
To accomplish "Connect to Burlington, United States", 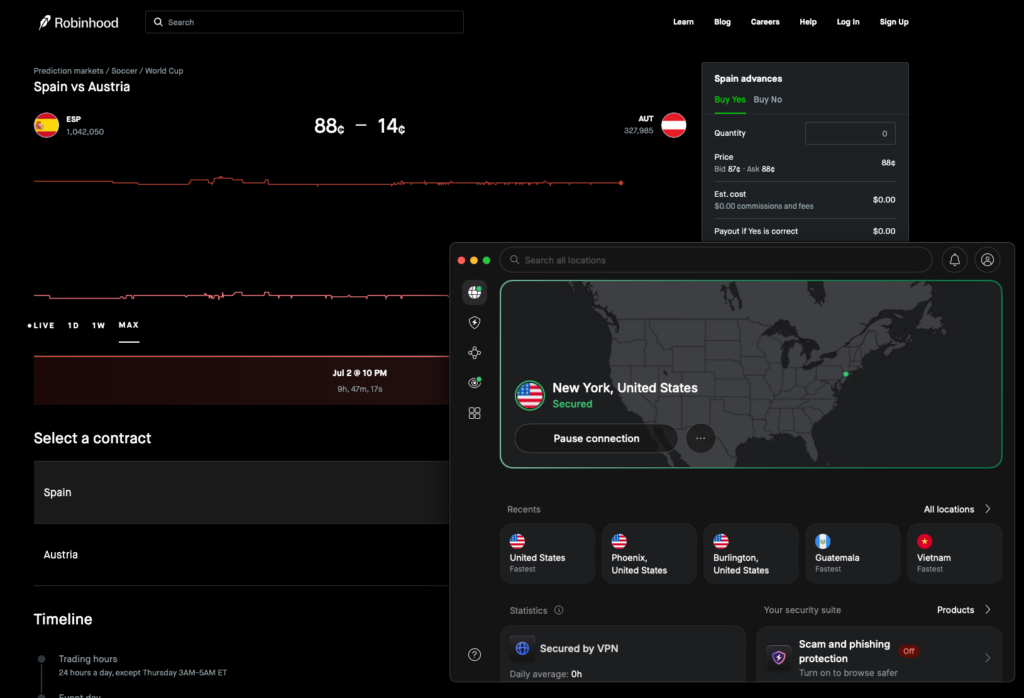I will (x=751, y=554).
